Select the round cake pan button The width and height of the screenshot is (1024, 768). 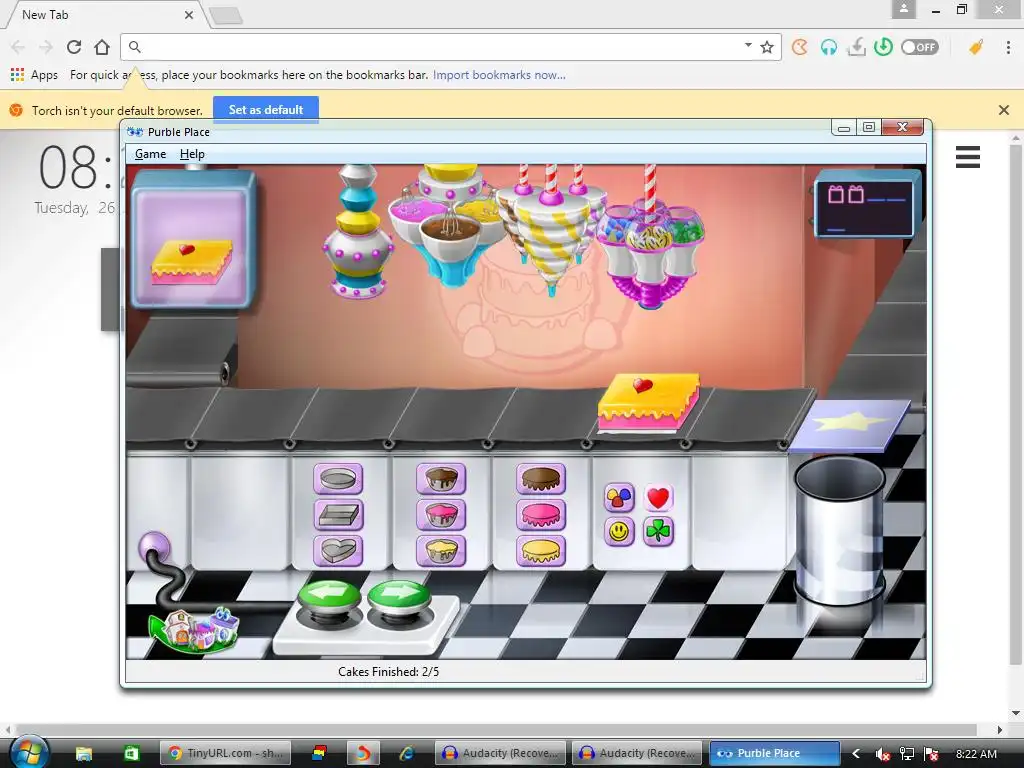coord(338,479)
